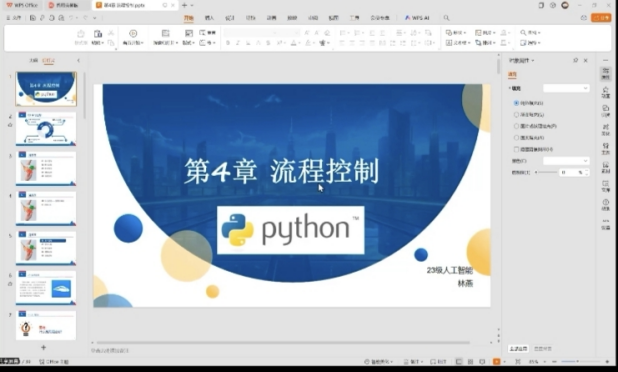Image resolution: width=618 pixels, height=372 pixels.
Task: Click the Bold formatting button
Action: coord(228,43)
